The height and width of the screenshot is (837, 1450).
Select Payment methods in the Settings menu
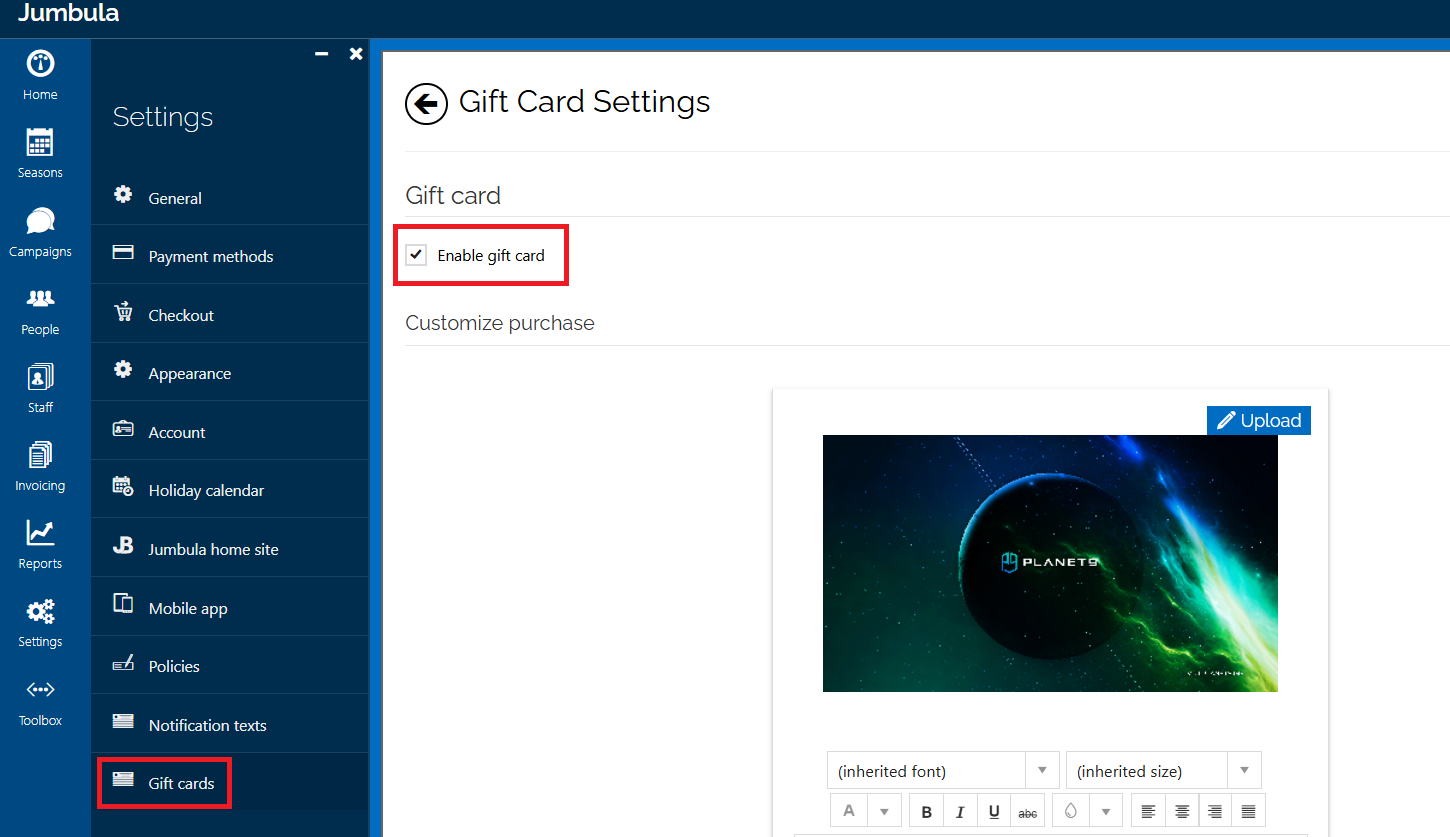pyautogui.click(x=210, y=256)
